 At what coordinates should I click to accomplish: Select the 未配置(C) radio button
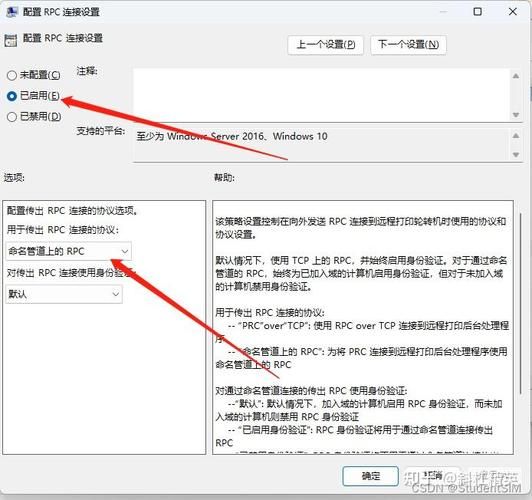pyautogui.click(x=12, y=75)
